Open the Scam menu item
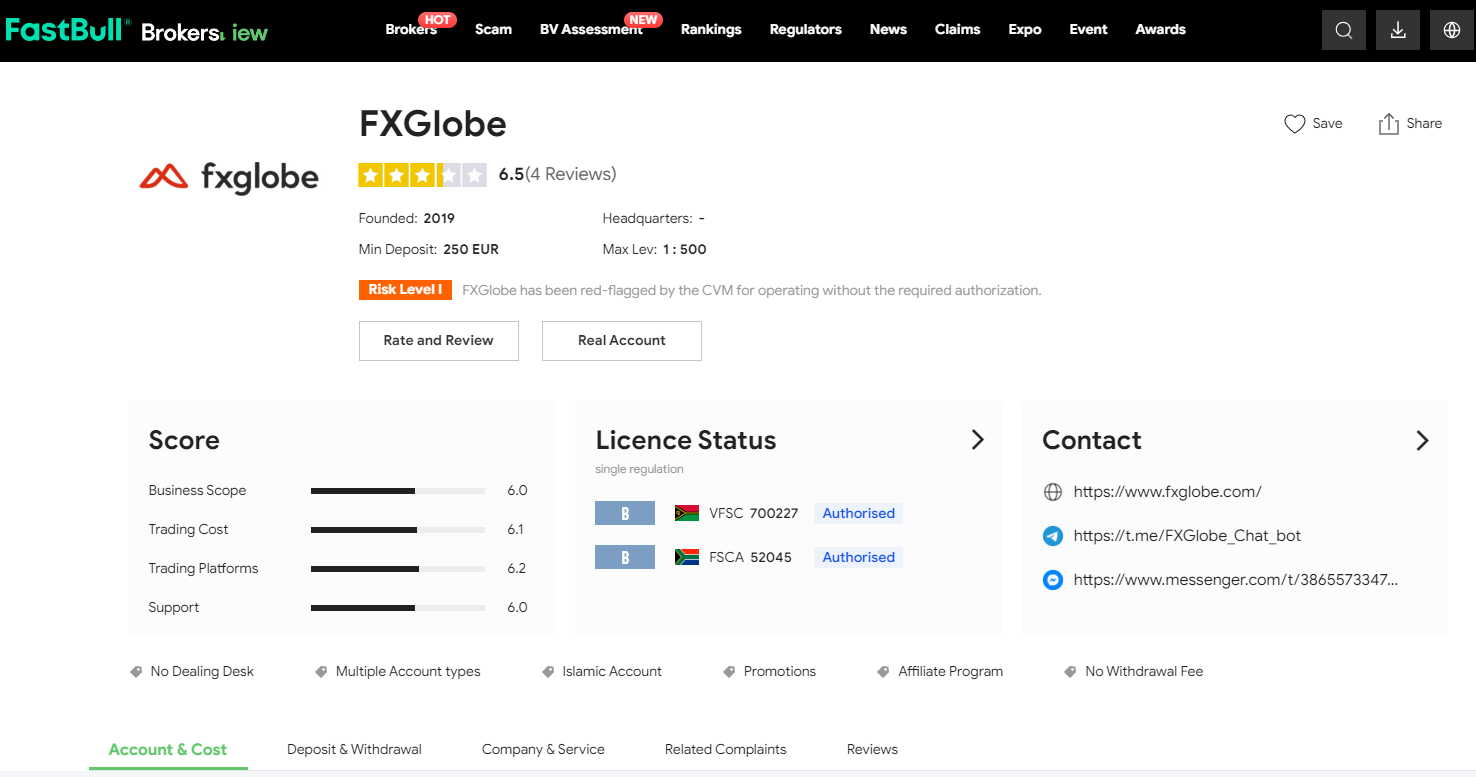This screenshot has height=777, width=1476. pos(493,30)
